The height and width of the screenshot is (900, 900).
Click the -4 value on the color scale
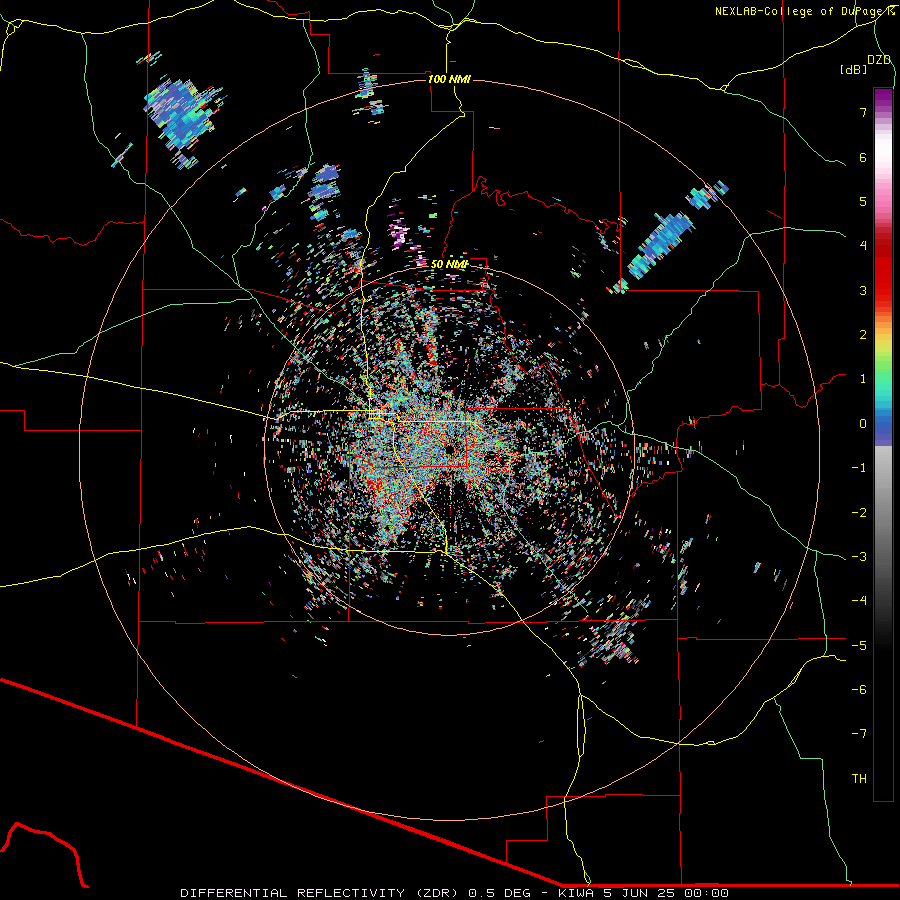pos(859,601)
